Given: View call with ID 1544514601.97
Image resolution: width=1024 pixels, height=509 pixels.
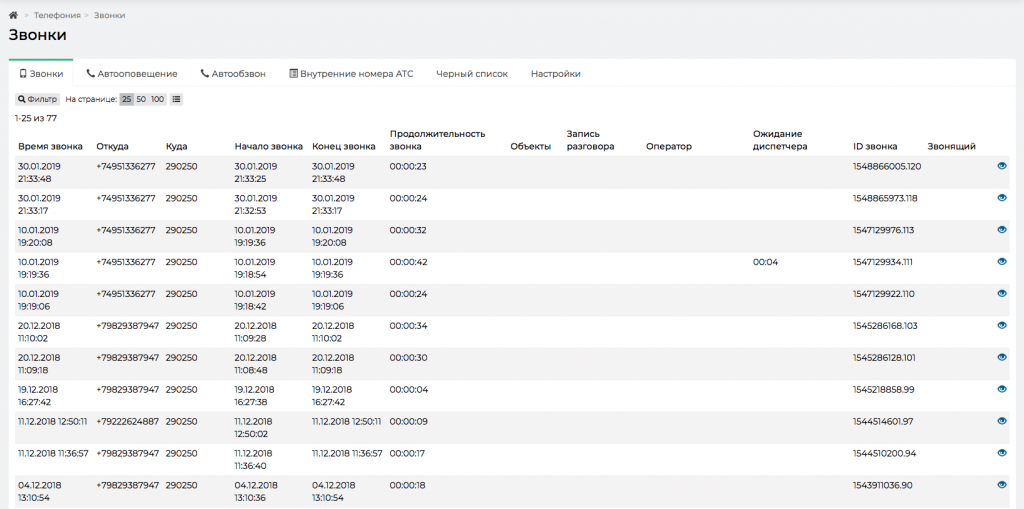Looking at the screenshot, I should click(1002, 421).
